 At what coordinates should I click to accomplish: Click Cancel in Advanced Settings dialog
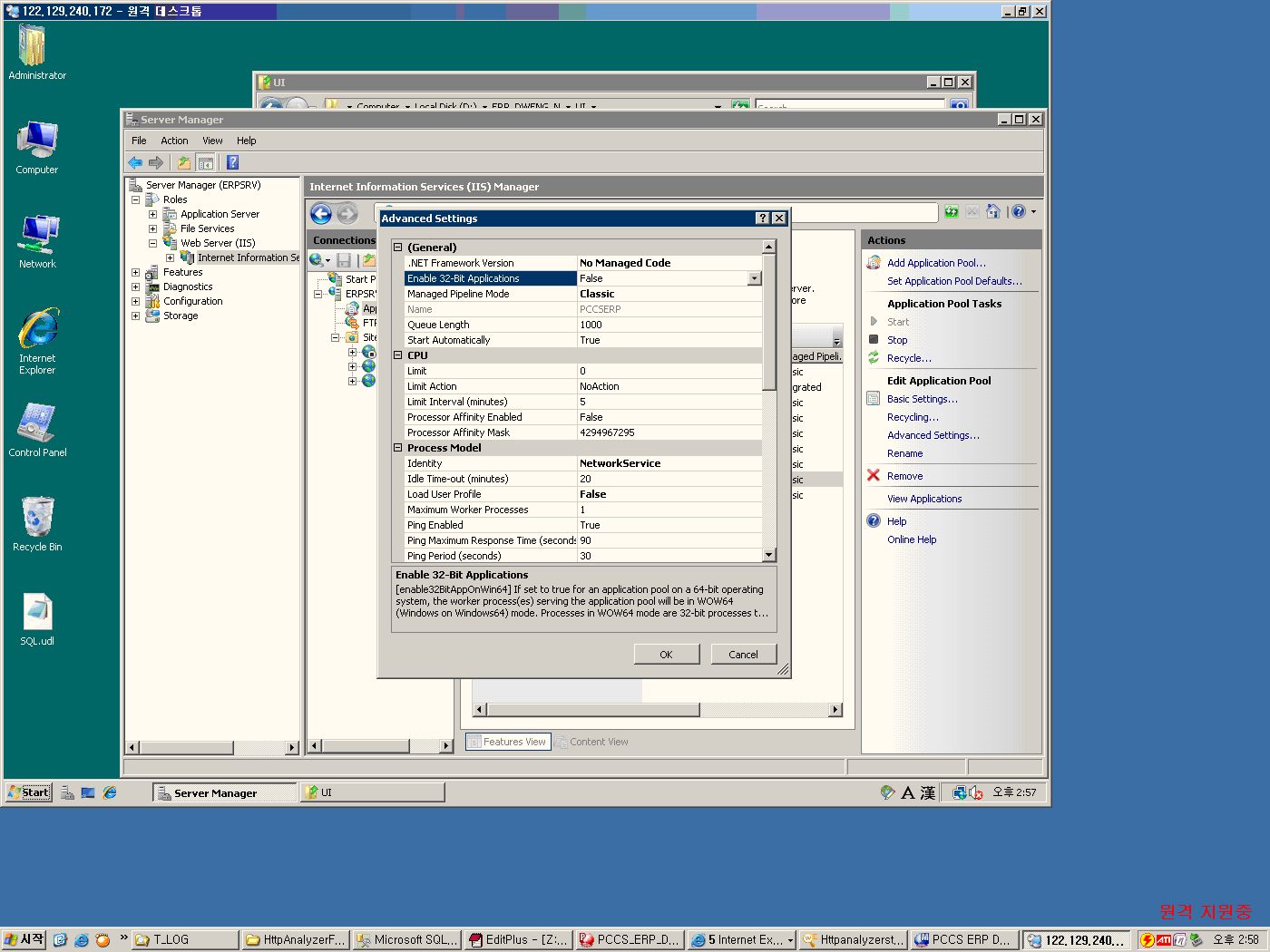tap(743, 654)
